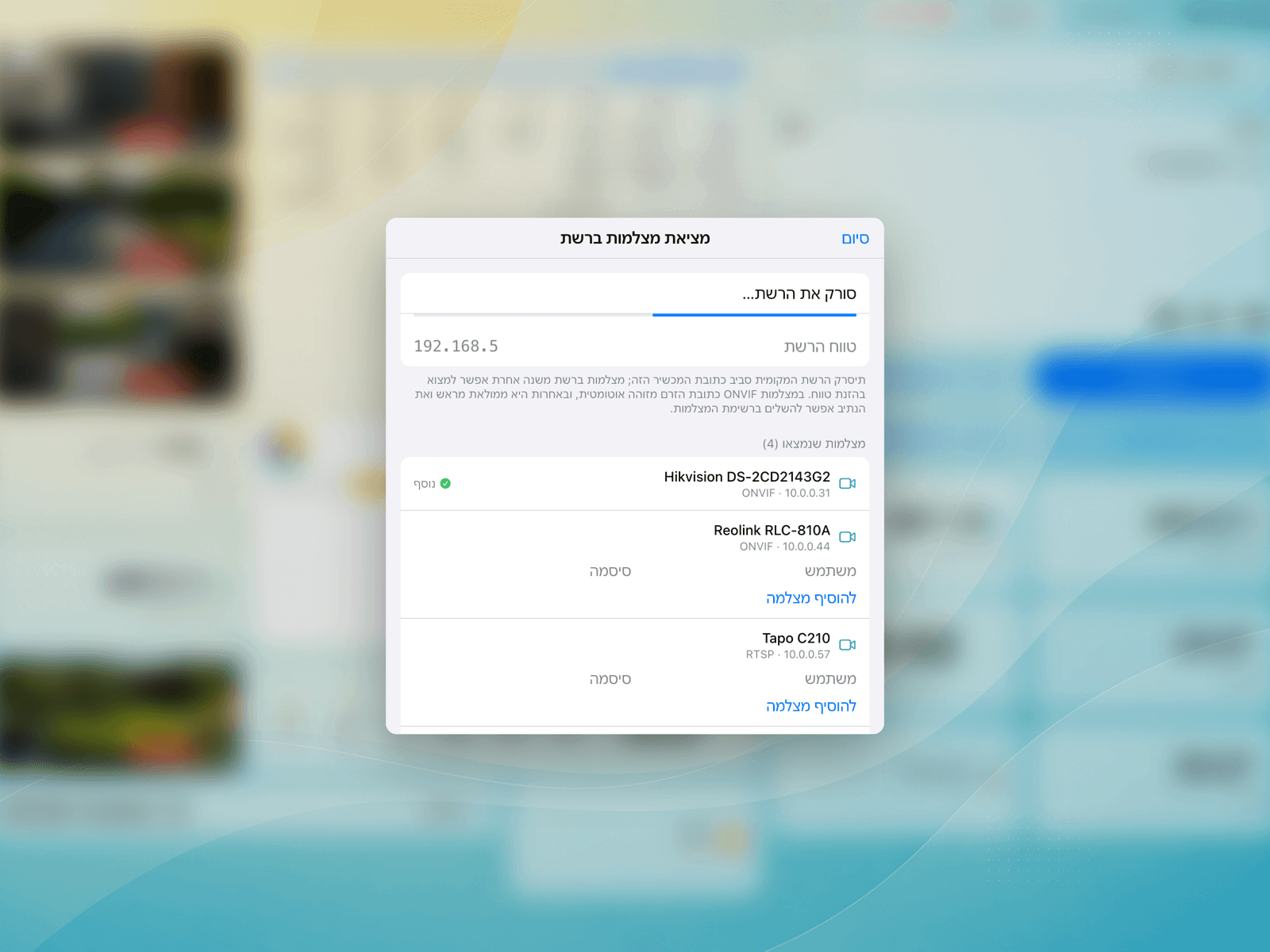Click the 'ONVIF · 10.0.0.31' address text
The width and height of the screenshot is (1270, 952).
coord(786,493)
